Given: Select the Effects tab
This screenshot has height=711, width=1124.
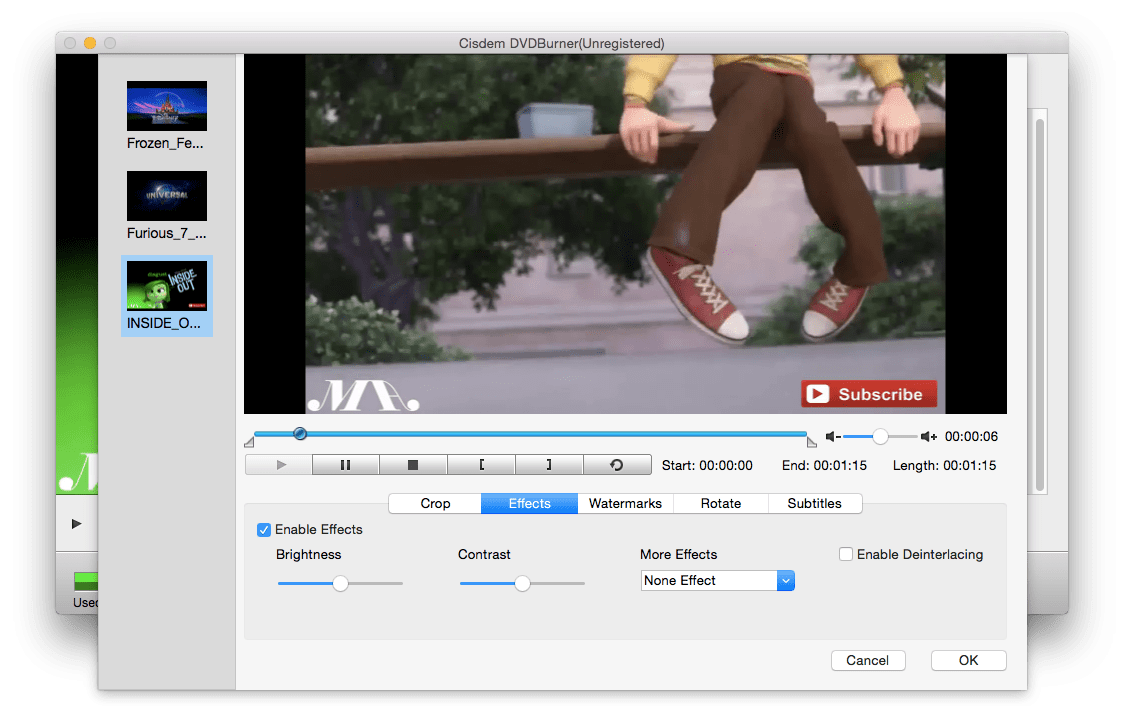Looking at the screenshot, I should [x=530, y=503].
